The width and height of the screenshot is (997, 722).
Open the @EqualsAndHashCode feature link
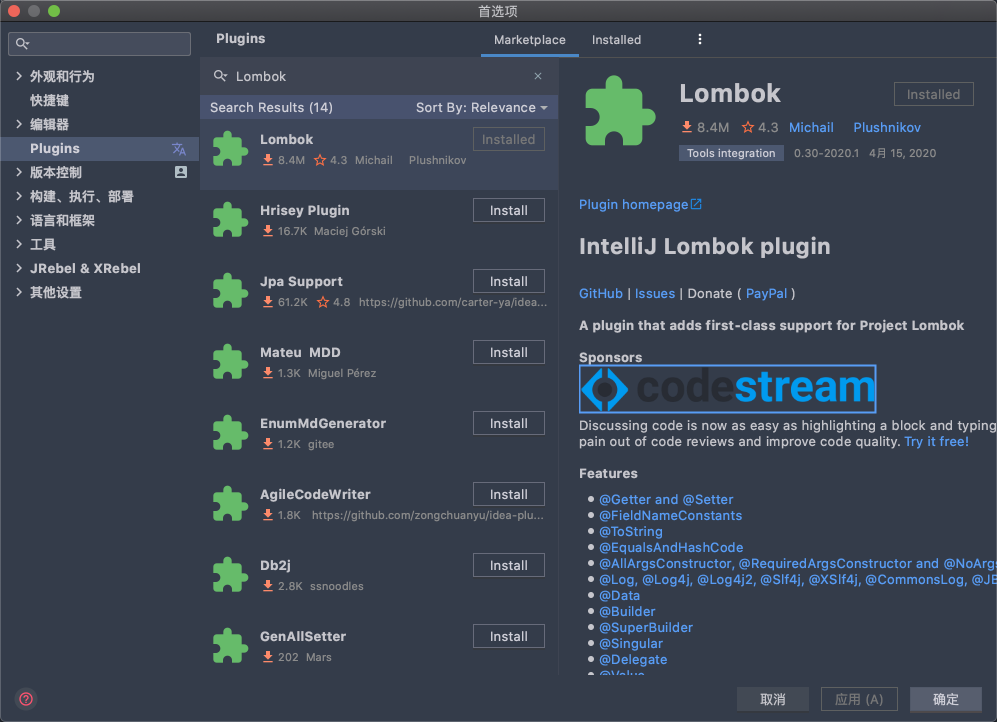(x=671, y=547)
